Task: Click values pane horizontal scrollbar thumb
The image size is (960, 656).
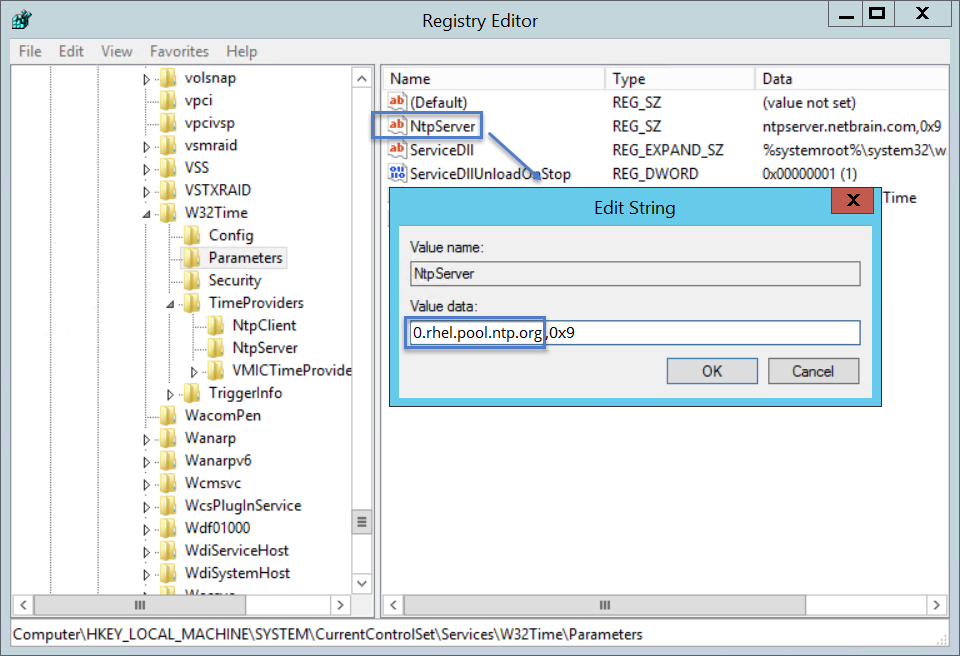Action: click(605, 605)
